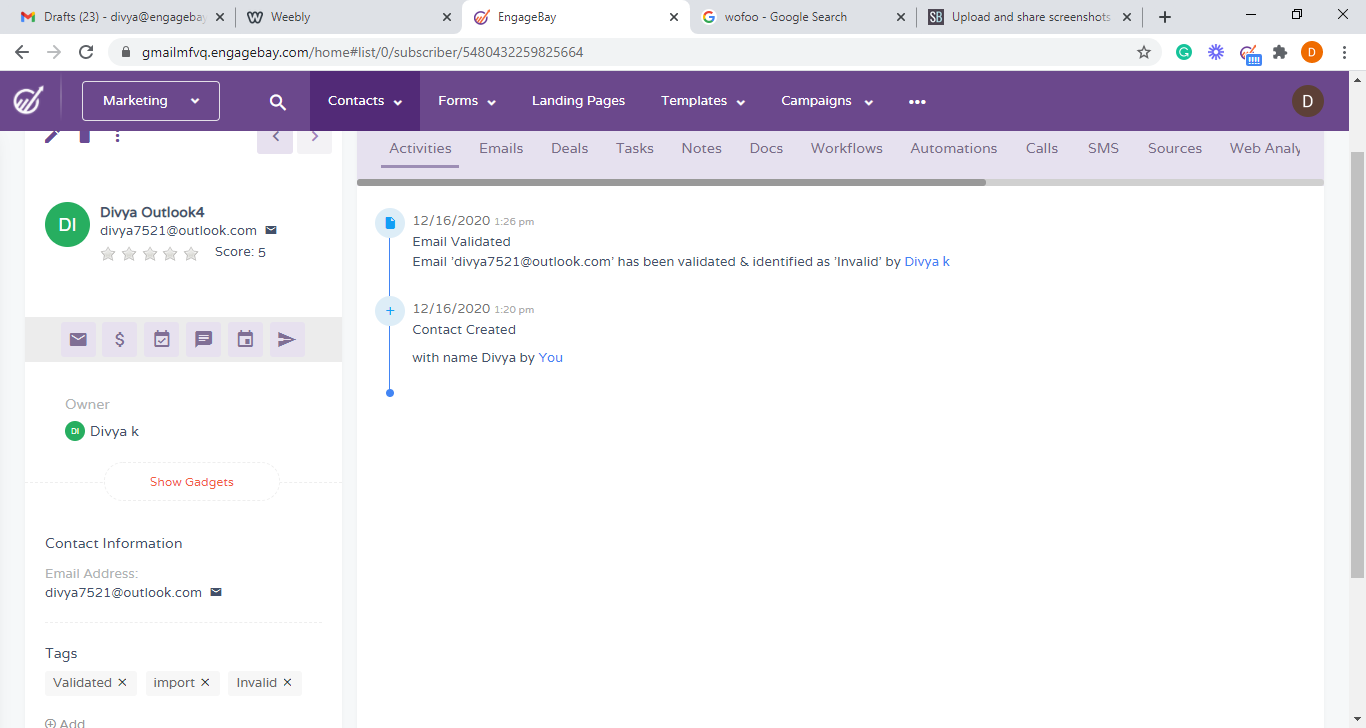
Task: Click the envelope icon beside contact name email
Action: [271, 230]
